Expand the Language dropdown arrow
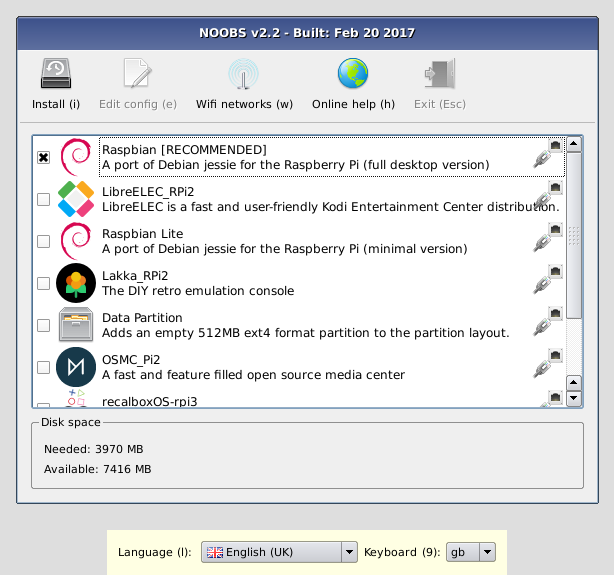 349,552
